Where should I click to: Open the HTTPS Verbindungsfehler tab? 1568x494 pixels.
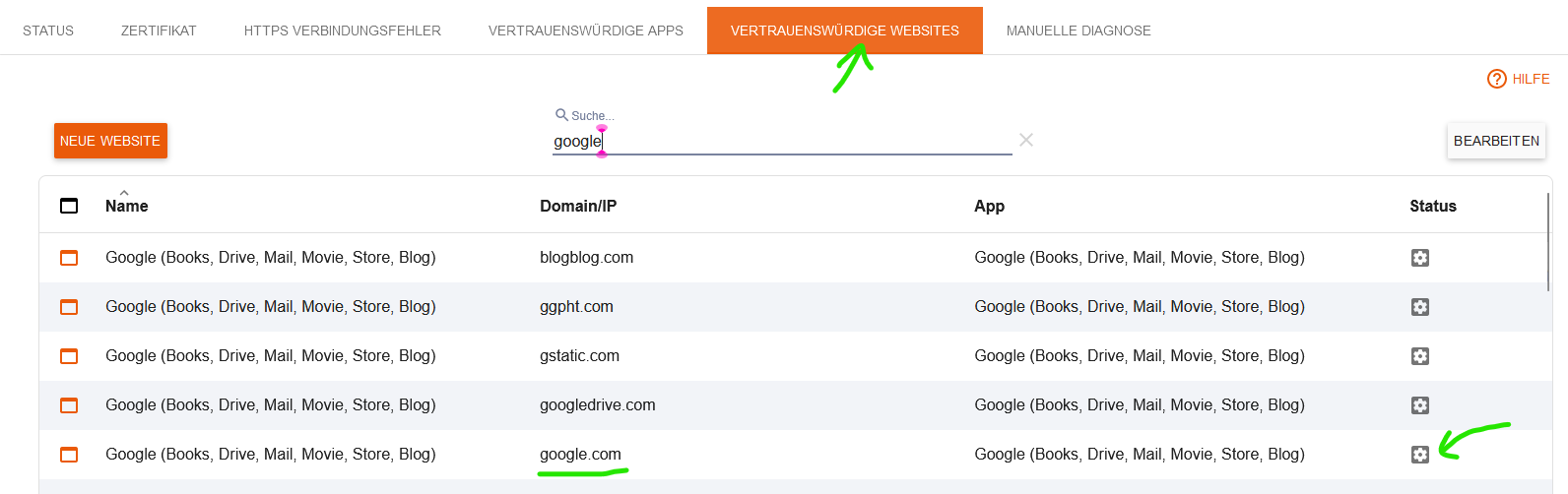(x=343, y=31)
